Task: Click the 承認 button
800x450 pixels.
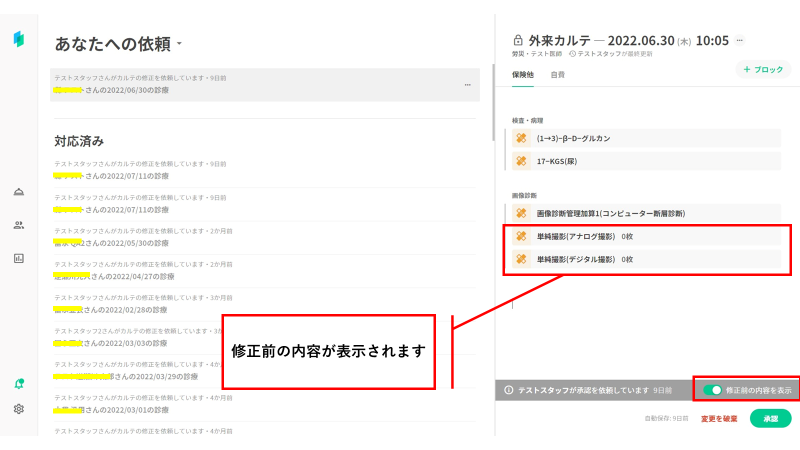Action: tap(770, 418)
